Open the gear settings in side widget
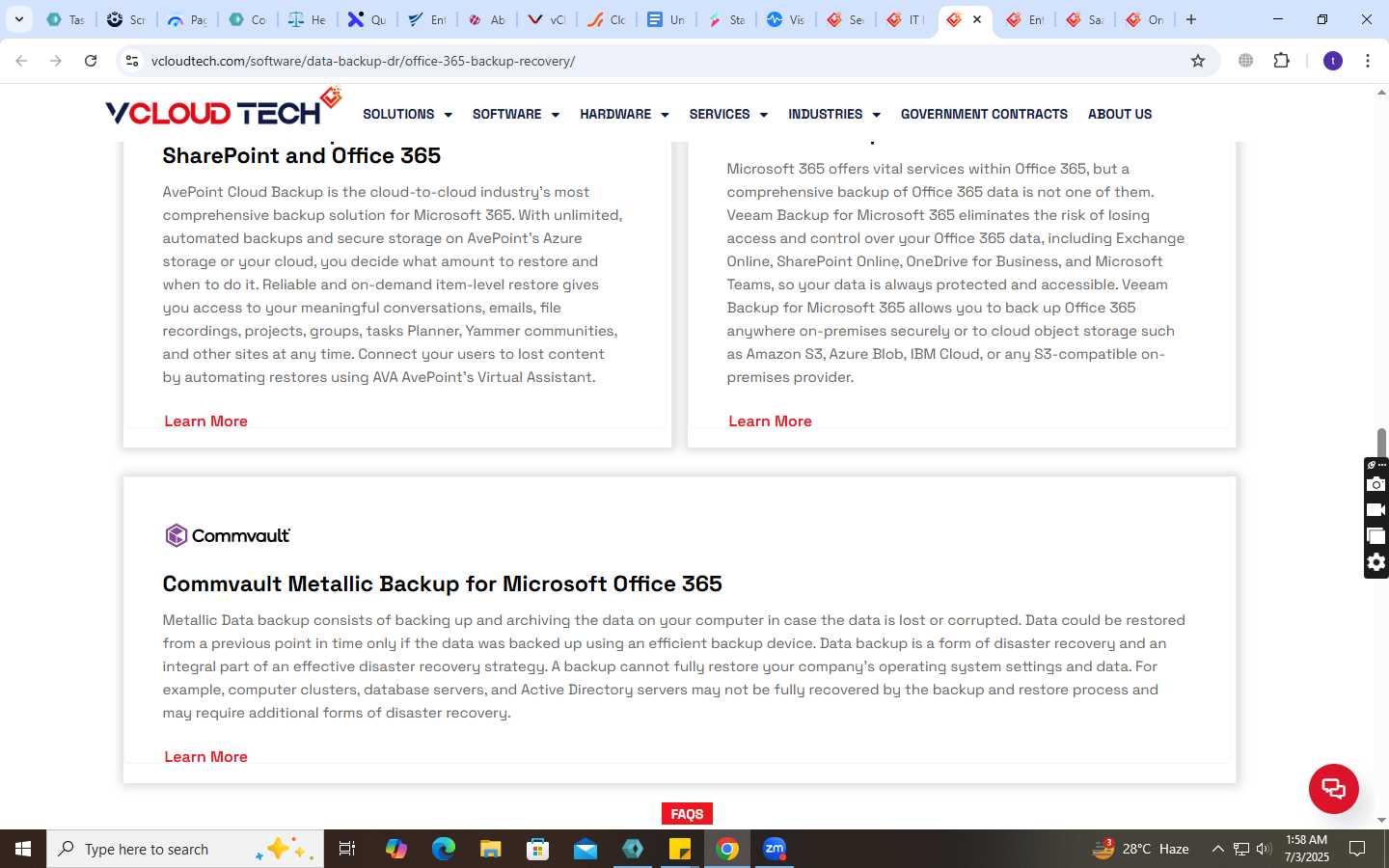The width and height of the screenshot is (1389, 868). click(1376, 562)
